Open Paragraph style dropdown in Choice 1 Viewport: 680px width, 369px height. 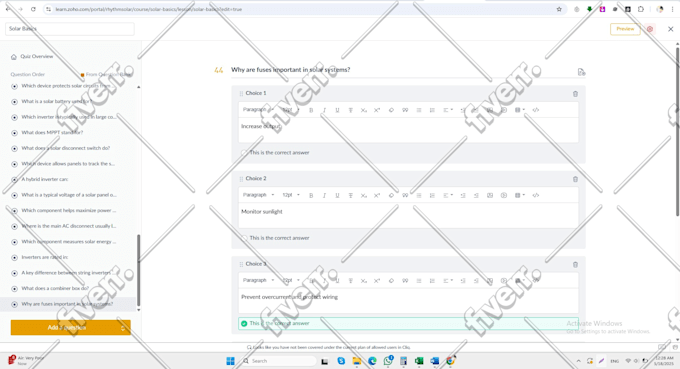click(258, 110)
